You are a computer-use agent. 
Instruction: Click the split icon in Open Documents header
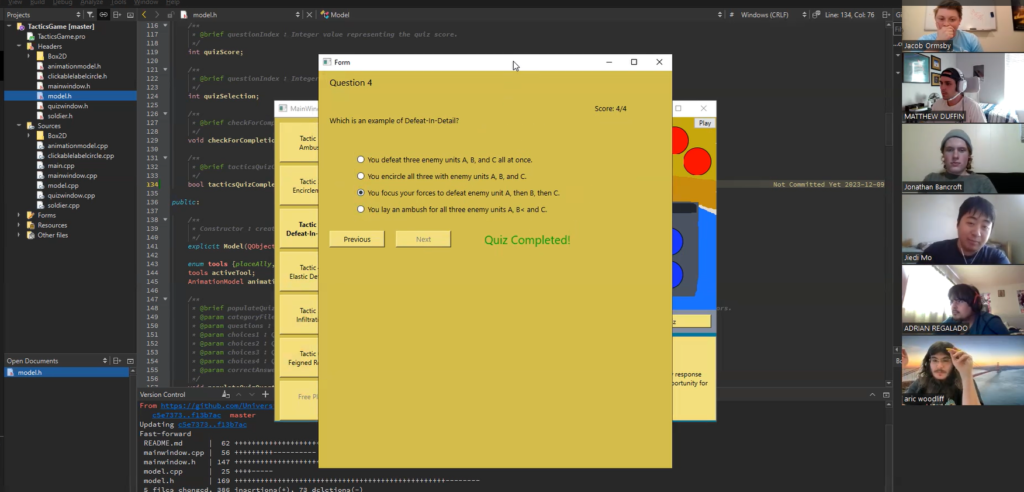tap(117, 361)
